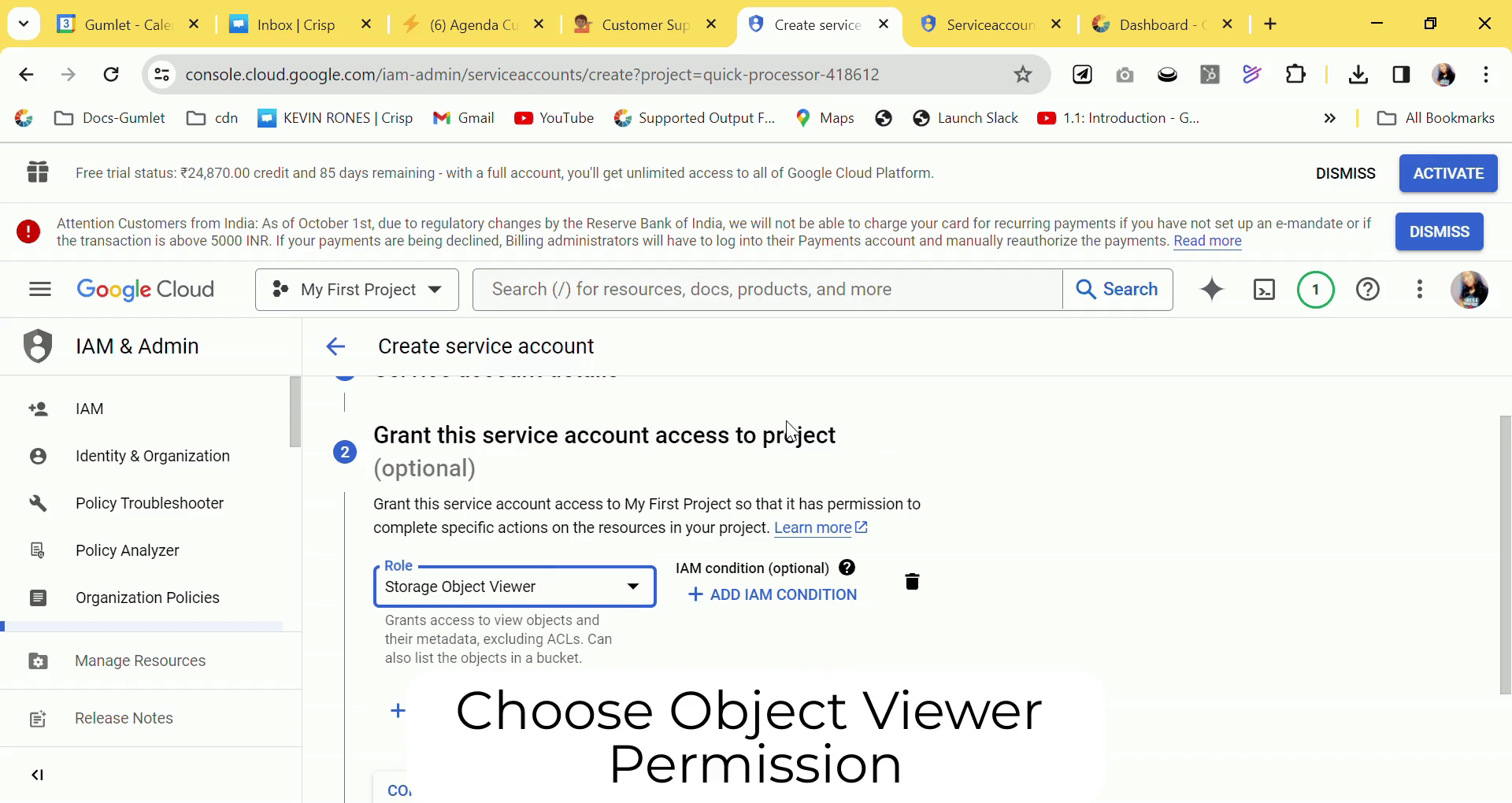The image size is (1512, 803).
Task: Open the screenshot camera extension icon
Action: pyautogui.click(x=1125, y=75)
